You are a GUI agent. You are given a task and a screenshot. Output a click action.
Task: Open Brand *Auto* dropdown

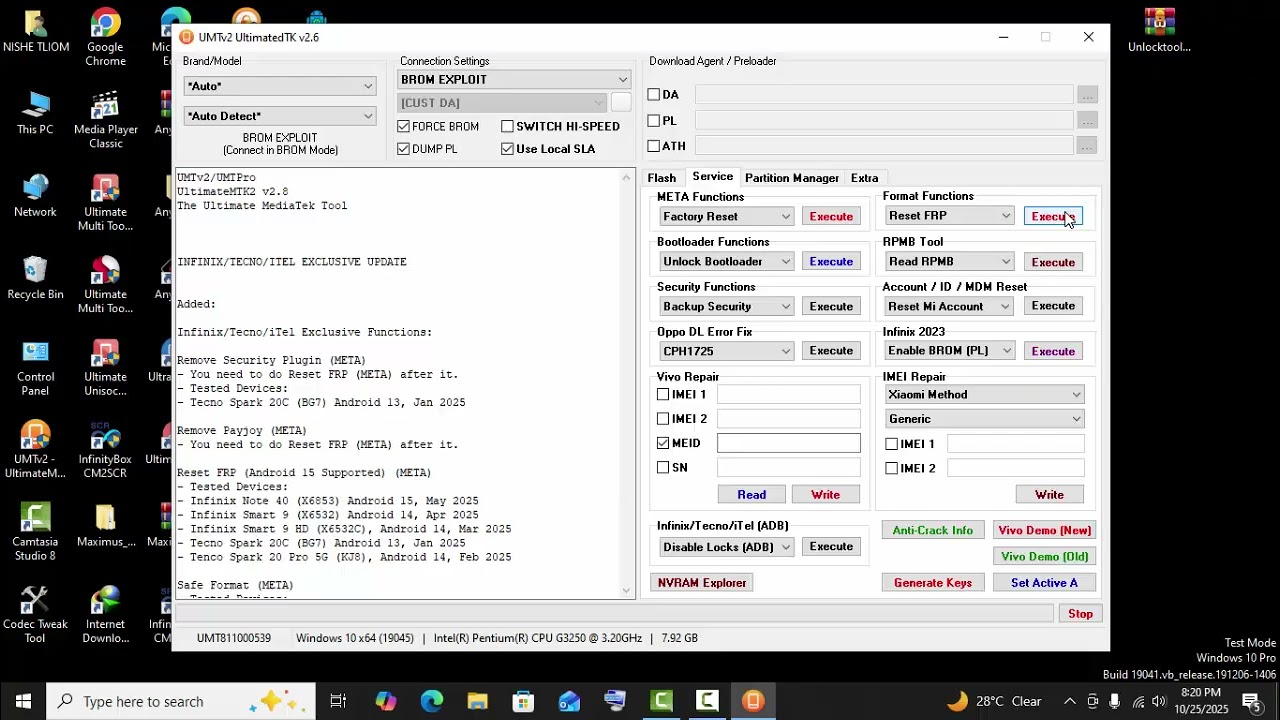coord(279,86)
